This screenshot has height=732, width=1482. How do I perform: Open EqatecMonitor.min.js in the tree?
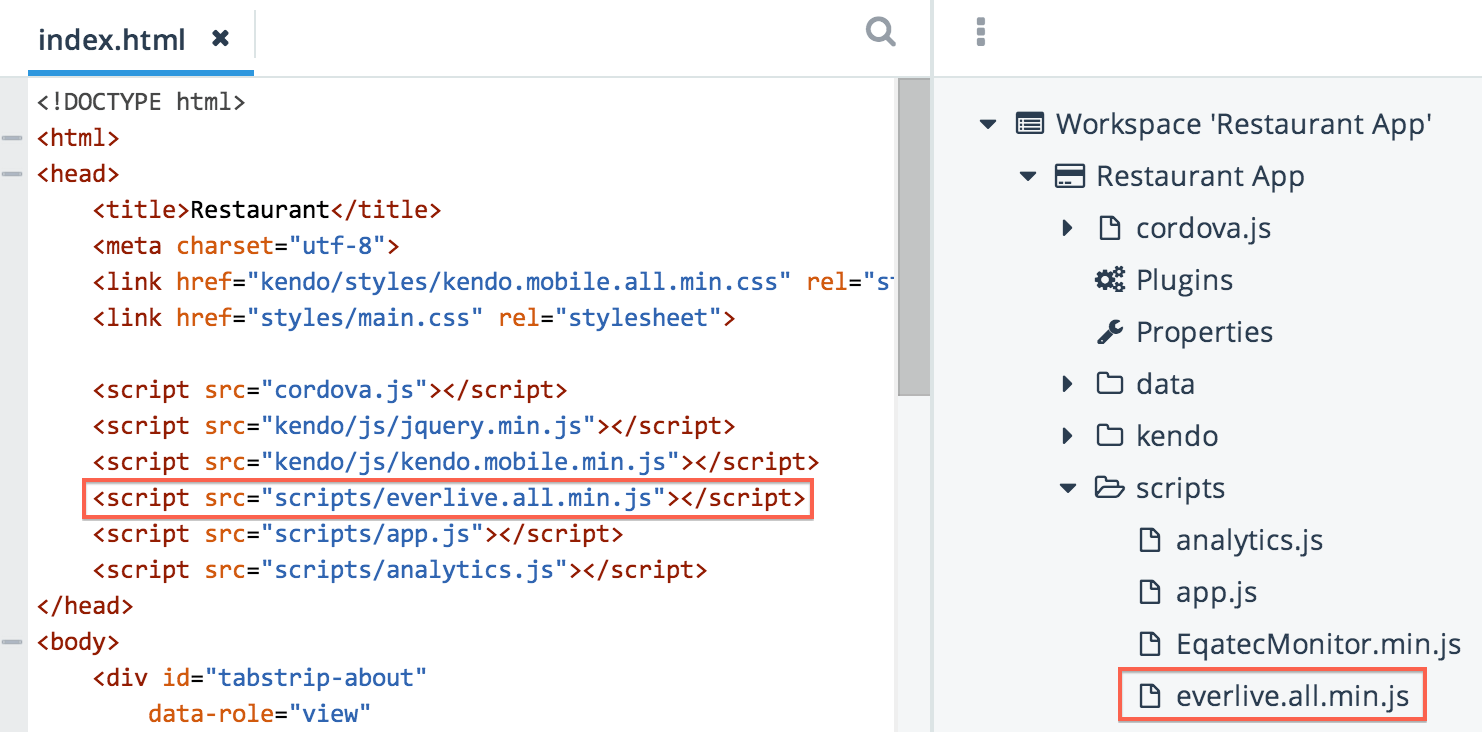pos(1319,644)
